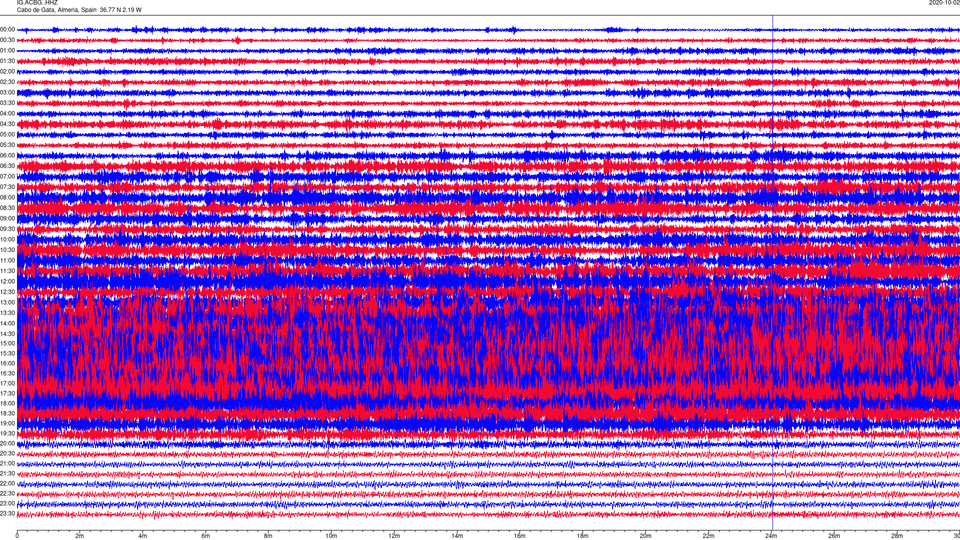
Task: Select the 21:00 trace time label
Action: point(7,463)
